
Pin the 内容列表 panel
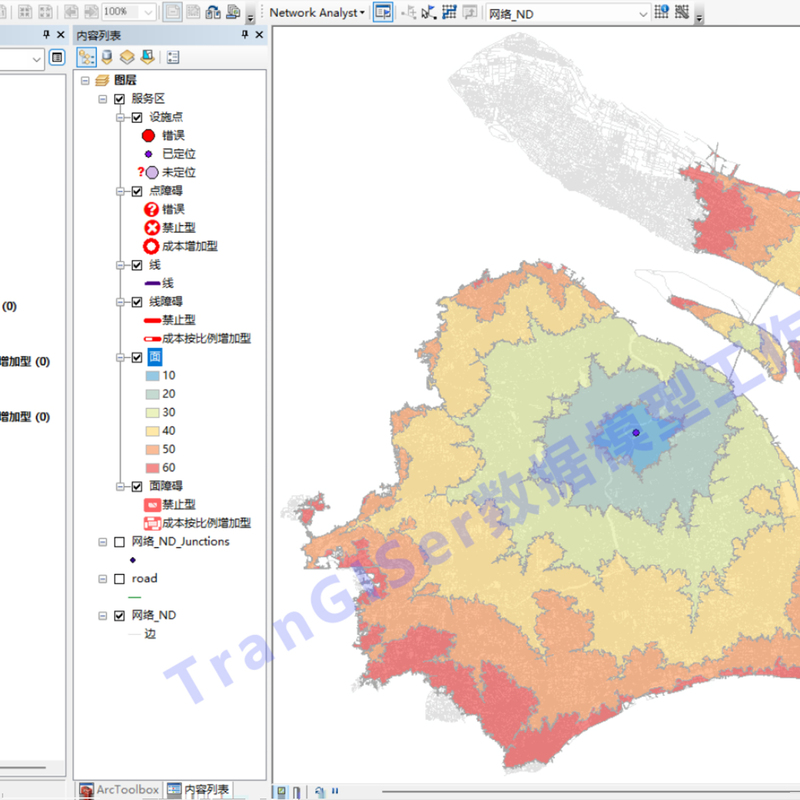click(x=246, y=33)
